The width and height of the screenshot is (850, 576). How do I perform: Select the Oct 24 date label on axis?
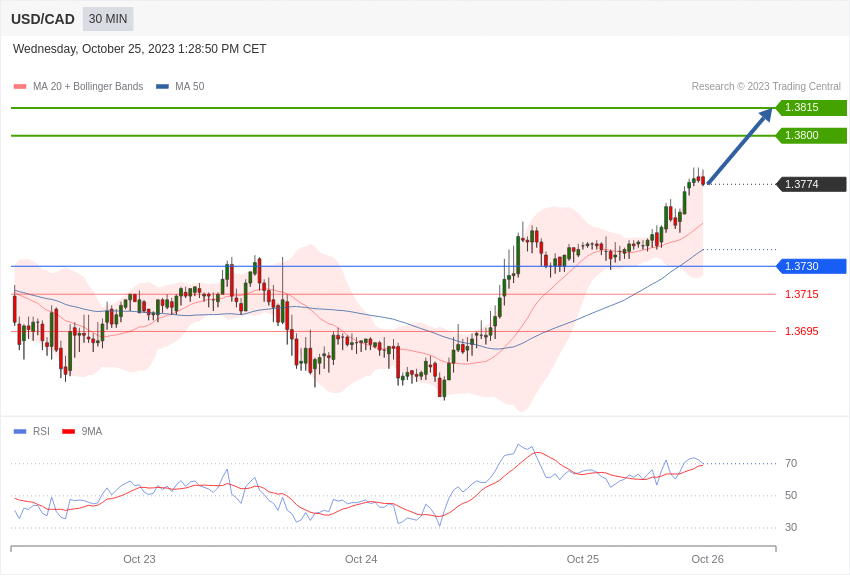coord(361,559)
